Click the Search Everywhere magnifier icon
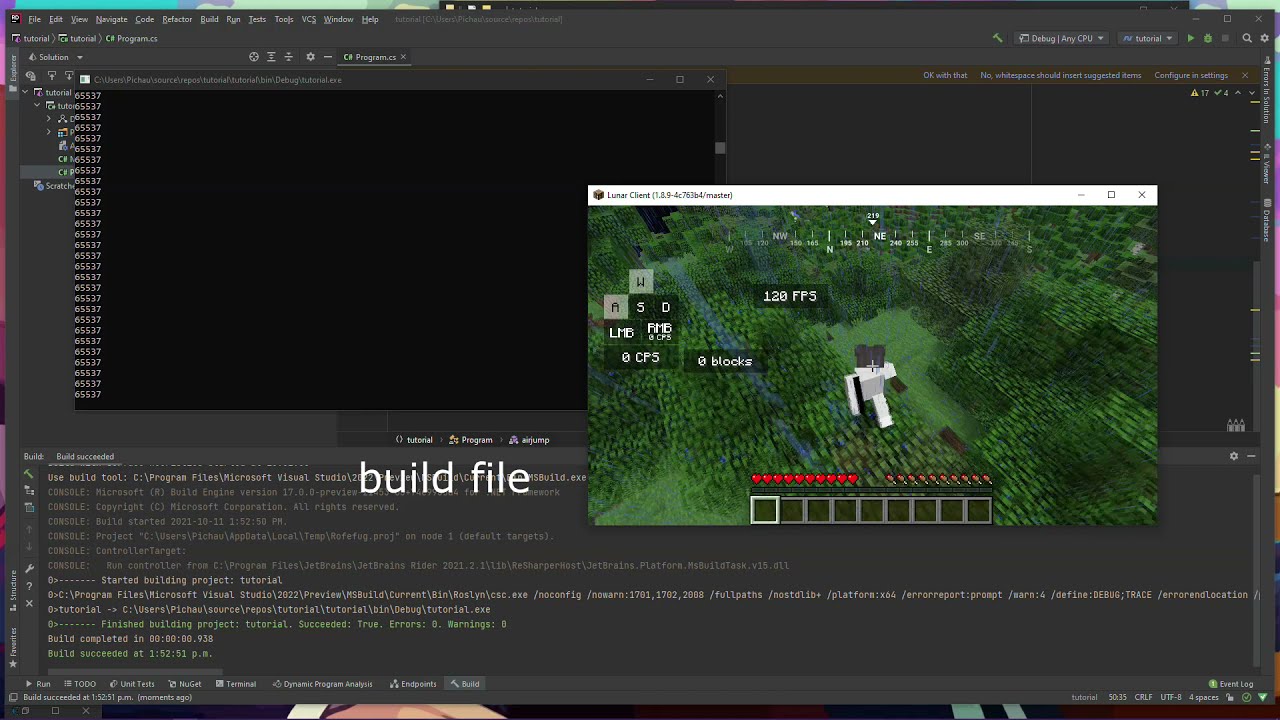 [1247, 38]
